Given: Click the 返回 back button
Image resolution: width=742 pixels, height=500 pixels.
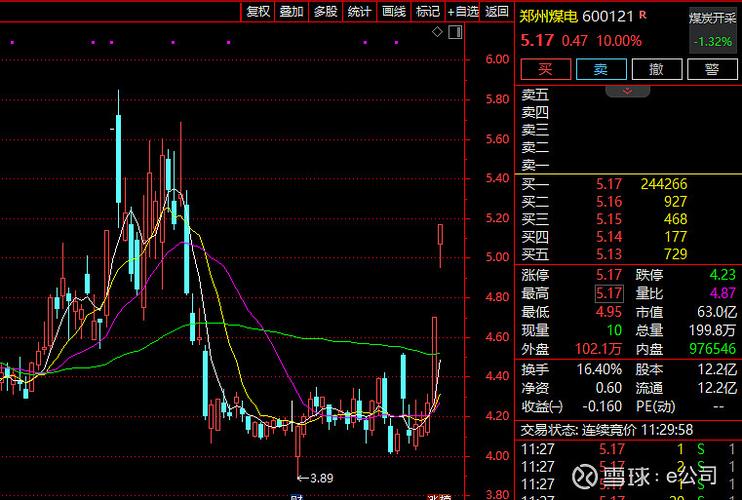Looking at the screenshot, I should coord(496,11).
